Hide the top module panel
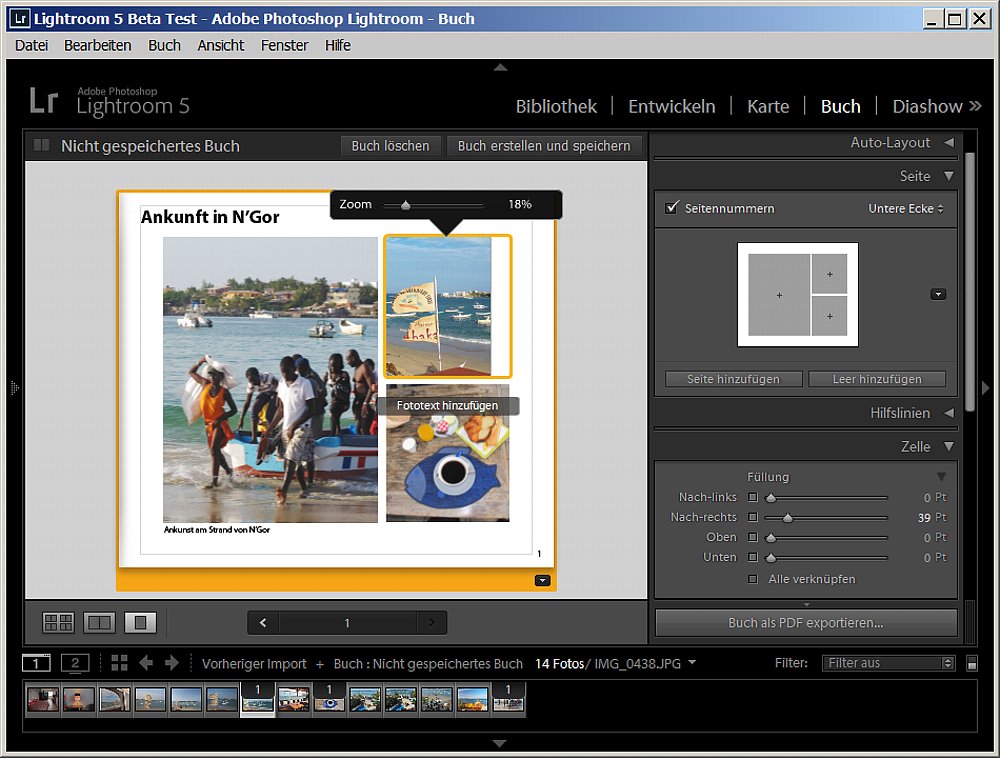Viewport: 1000px width, 758px height. coord(501,67)
